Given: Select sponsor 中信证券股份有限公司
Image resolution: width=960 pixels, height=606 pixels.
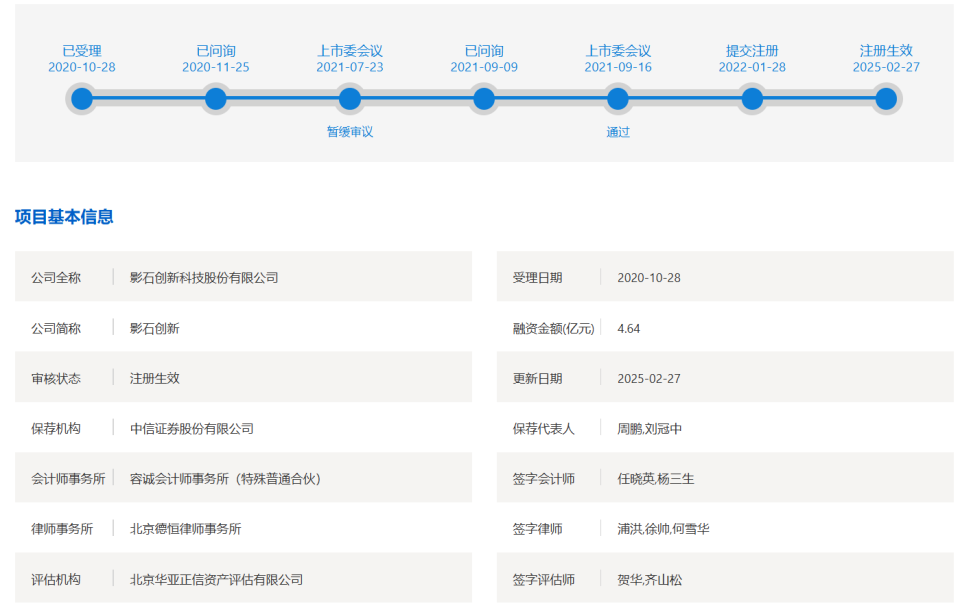Looking at the screenshot, I should pos(192,429).
